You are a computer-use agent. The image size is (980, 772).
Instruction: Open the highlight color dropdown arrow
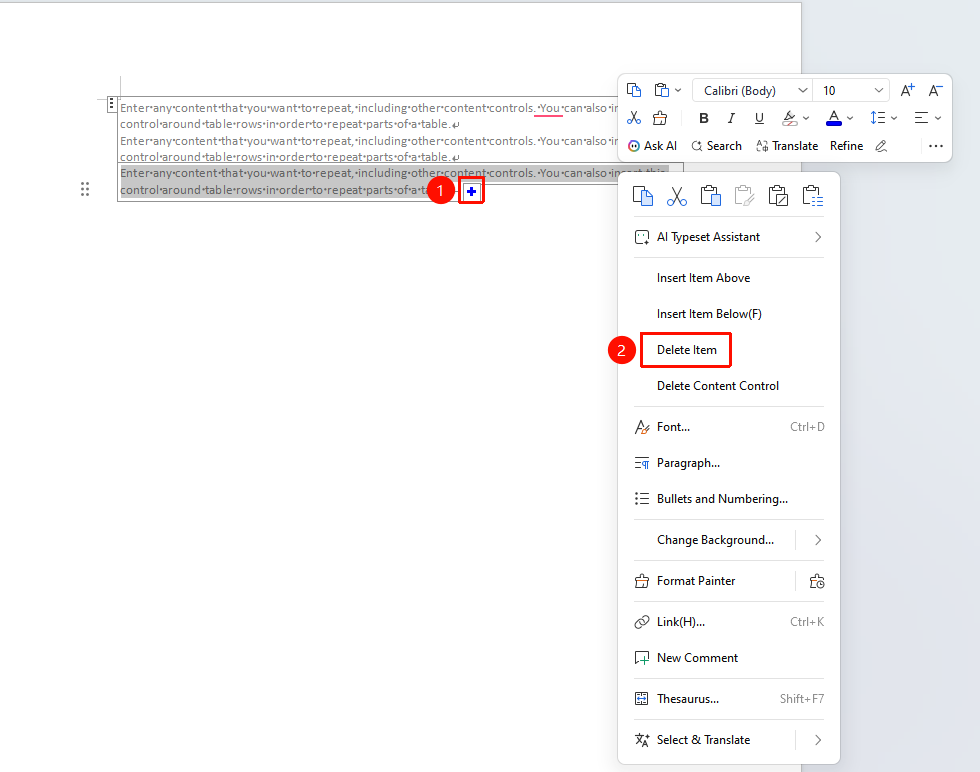806,118
